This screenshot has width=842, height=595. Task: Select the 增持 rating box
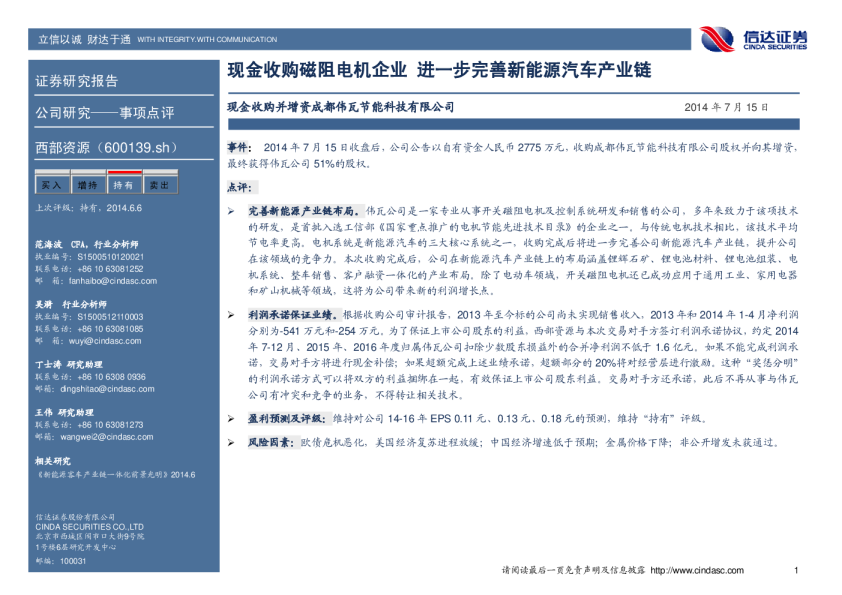tap(87, 185)
